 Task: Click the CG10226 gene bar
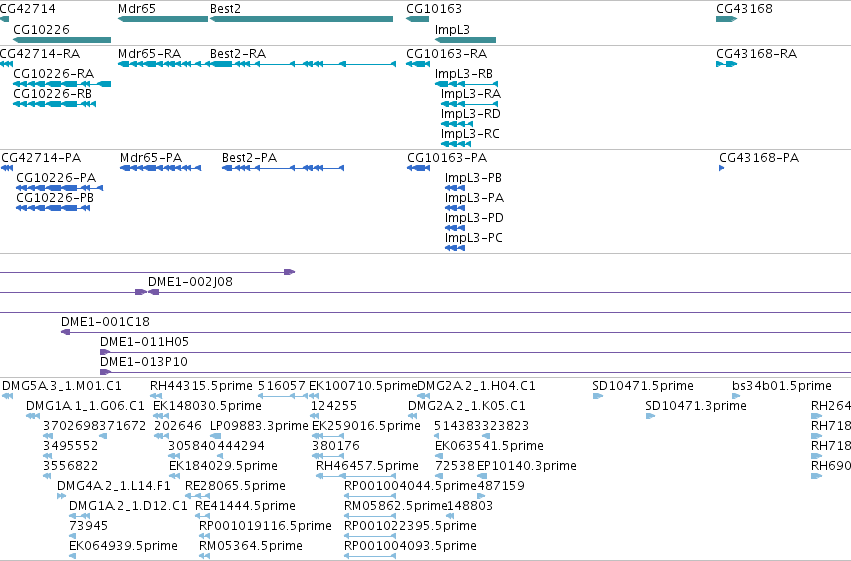coord(62,40)
